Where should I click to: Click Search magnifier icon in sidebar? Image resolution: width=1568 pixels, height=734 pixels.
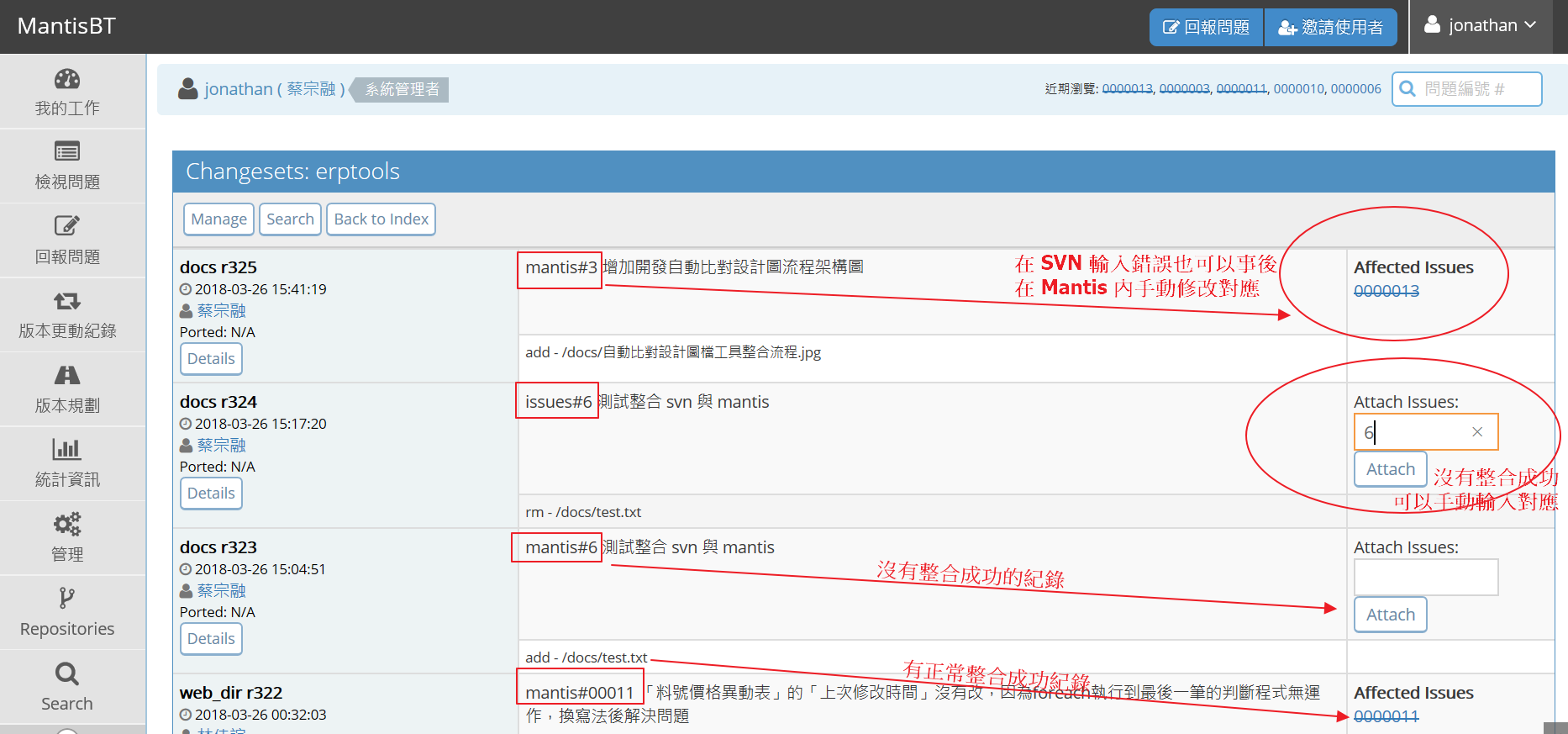click(67, 673)
